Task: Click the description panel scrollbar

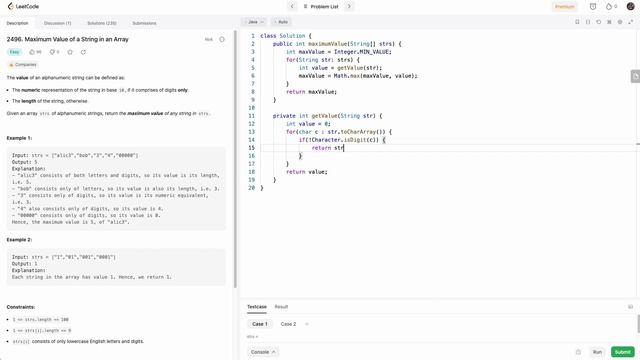Action: coord(236,159)
